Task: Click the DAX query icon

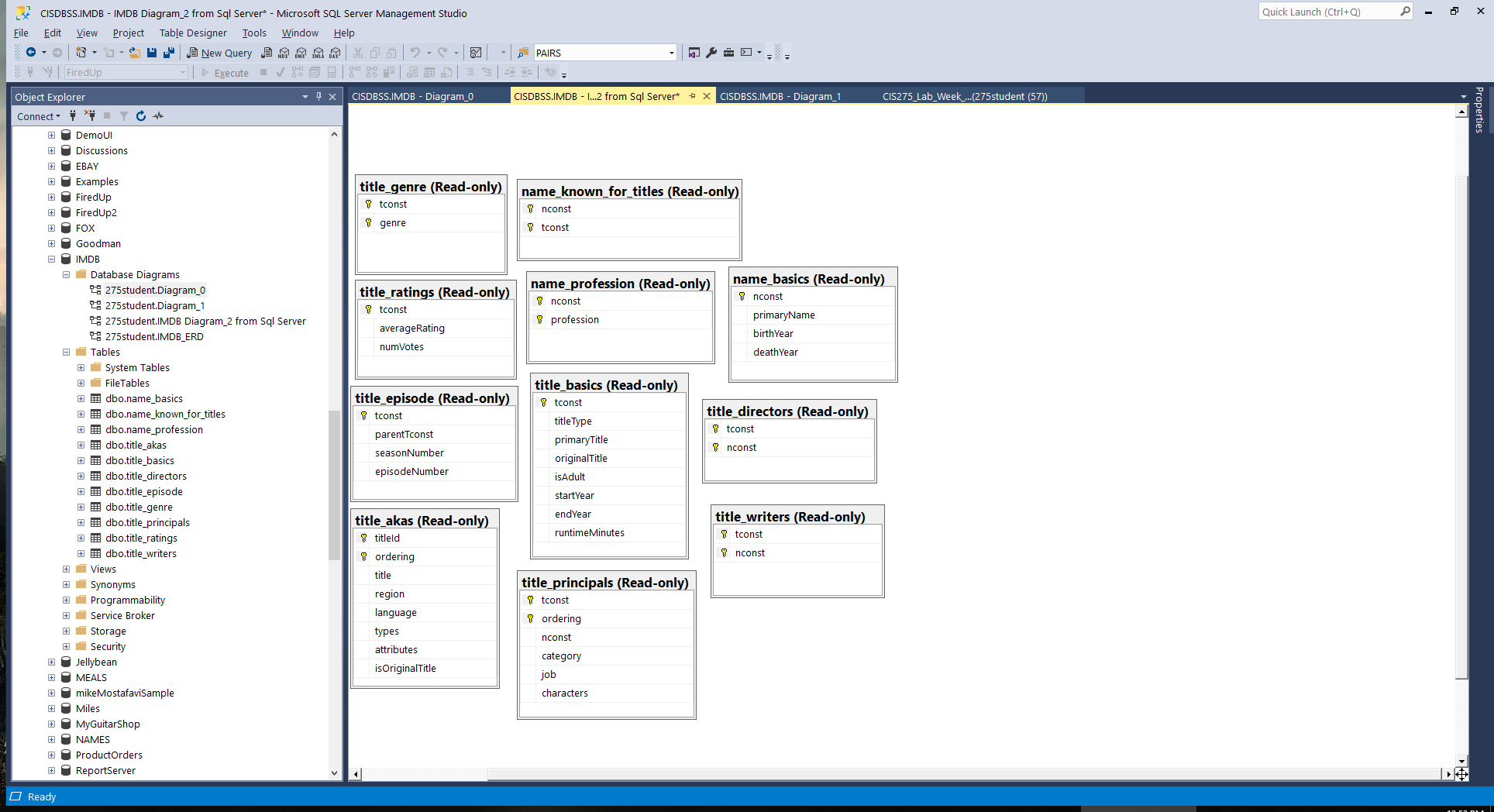Action: pos(335,53)
